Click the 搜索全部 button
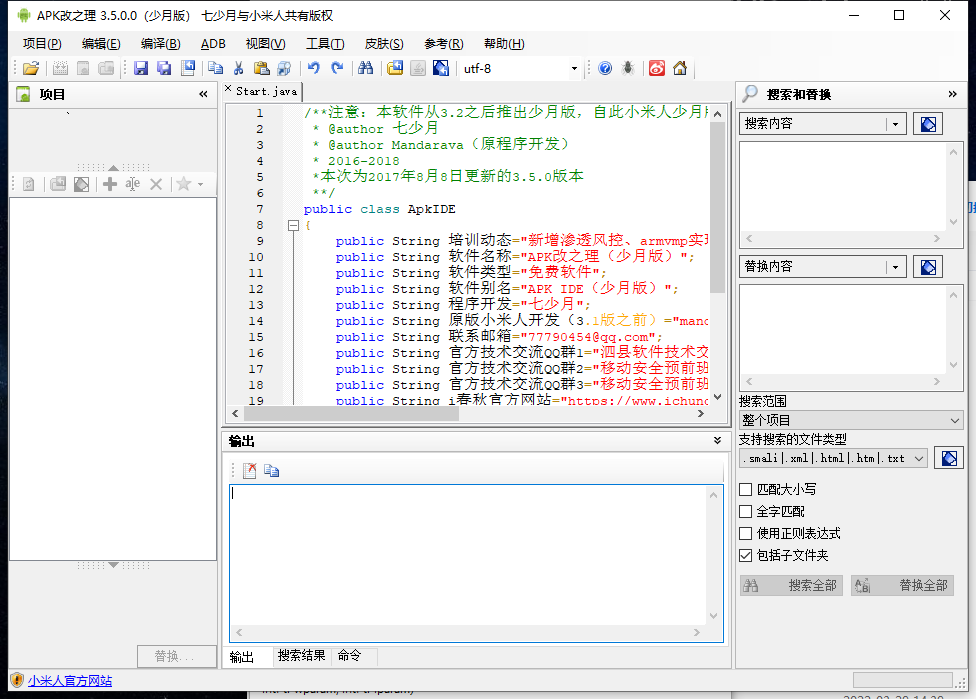976x699 pixels. coord(791,586)
